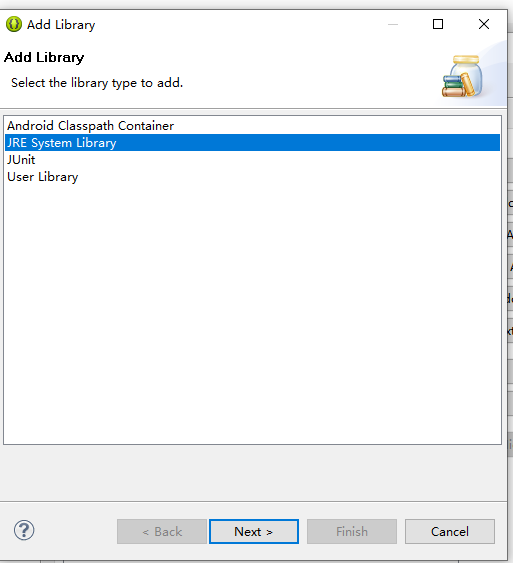Choose JUnit from the library list
The height and width of the screenshot is (563, 513).
(x=252, y=159)
